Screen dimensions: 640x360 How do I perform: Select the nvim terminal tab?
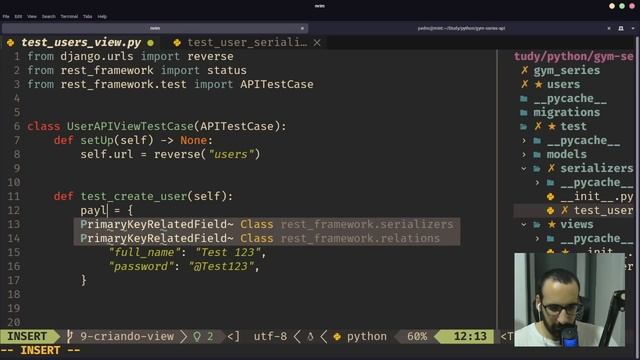click(155, 28)
